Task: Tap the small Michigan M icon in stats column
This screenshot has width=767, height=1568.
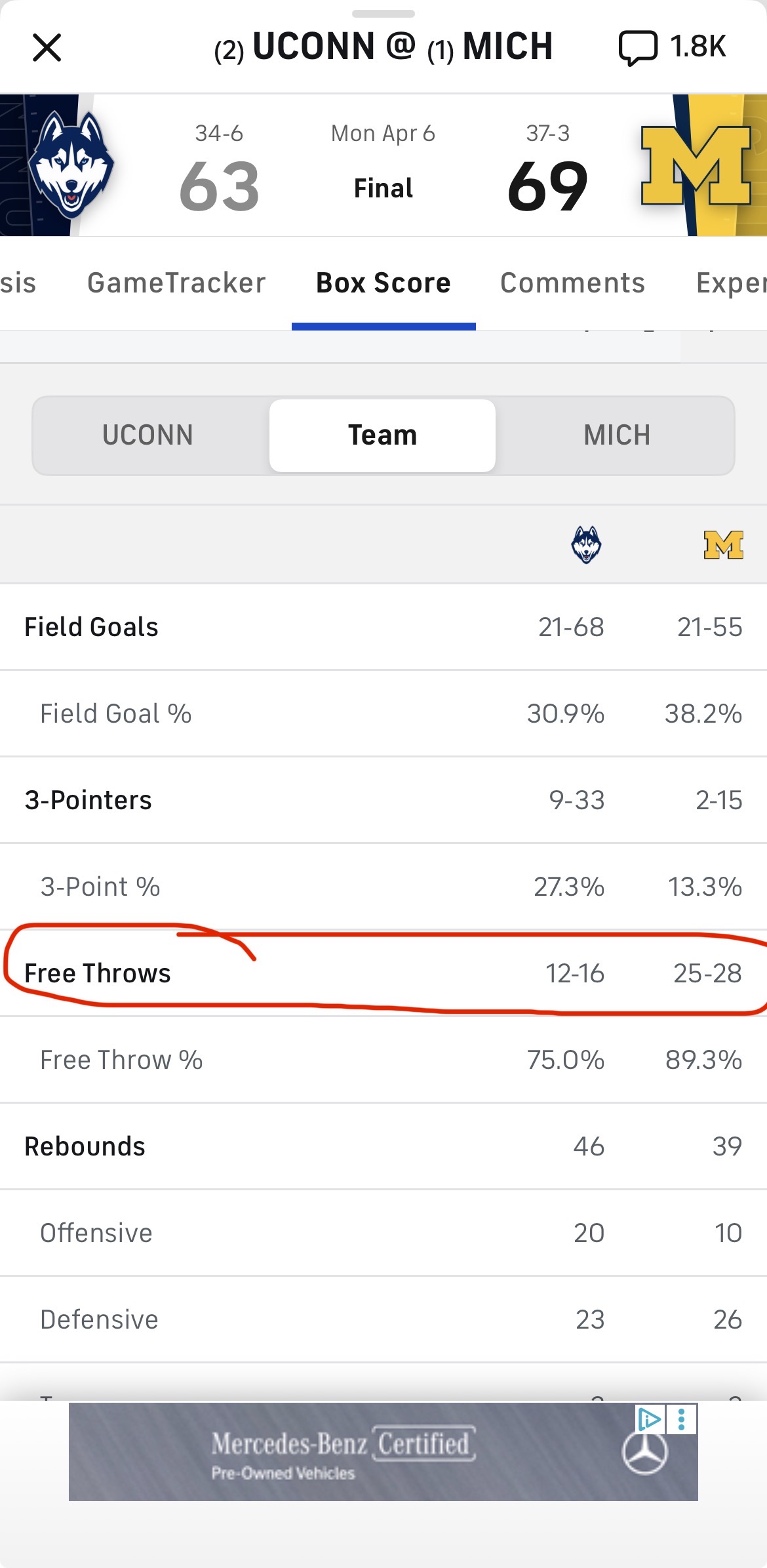Action: pyautogui.click(x=724, y=544)
